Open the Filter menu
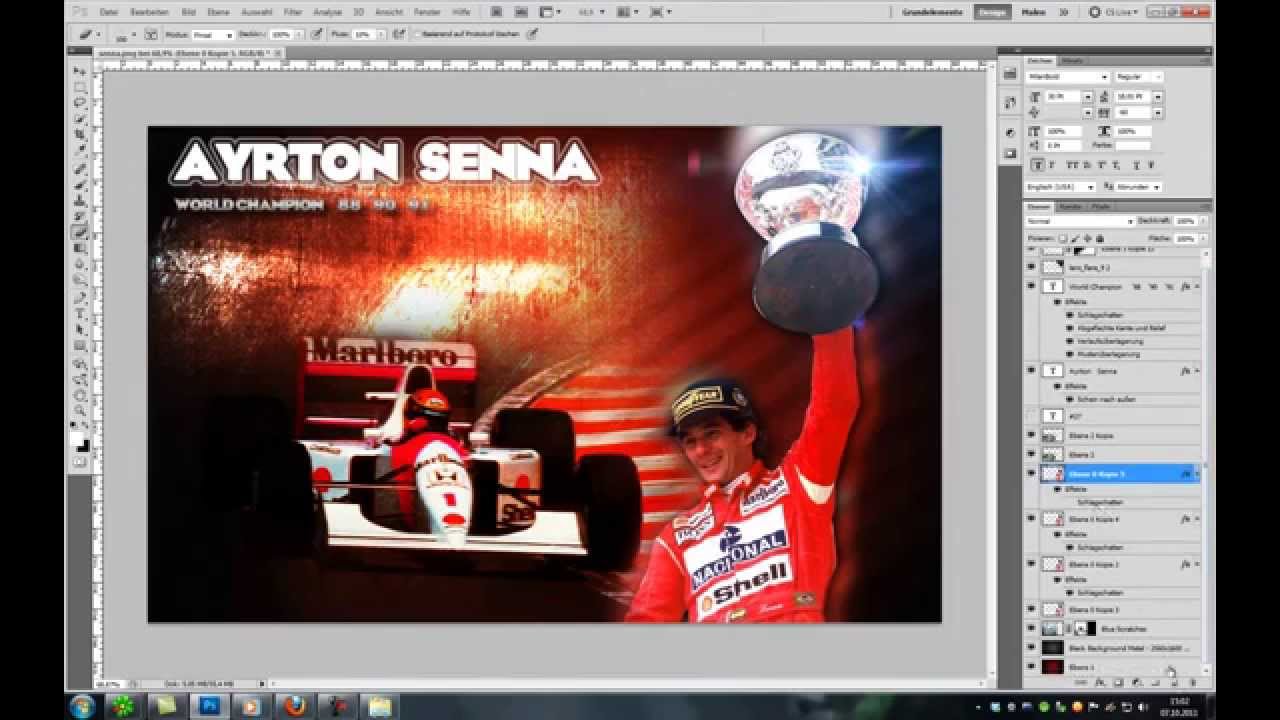The width and height of the screenshot is (1280, 720). [293, 12]
